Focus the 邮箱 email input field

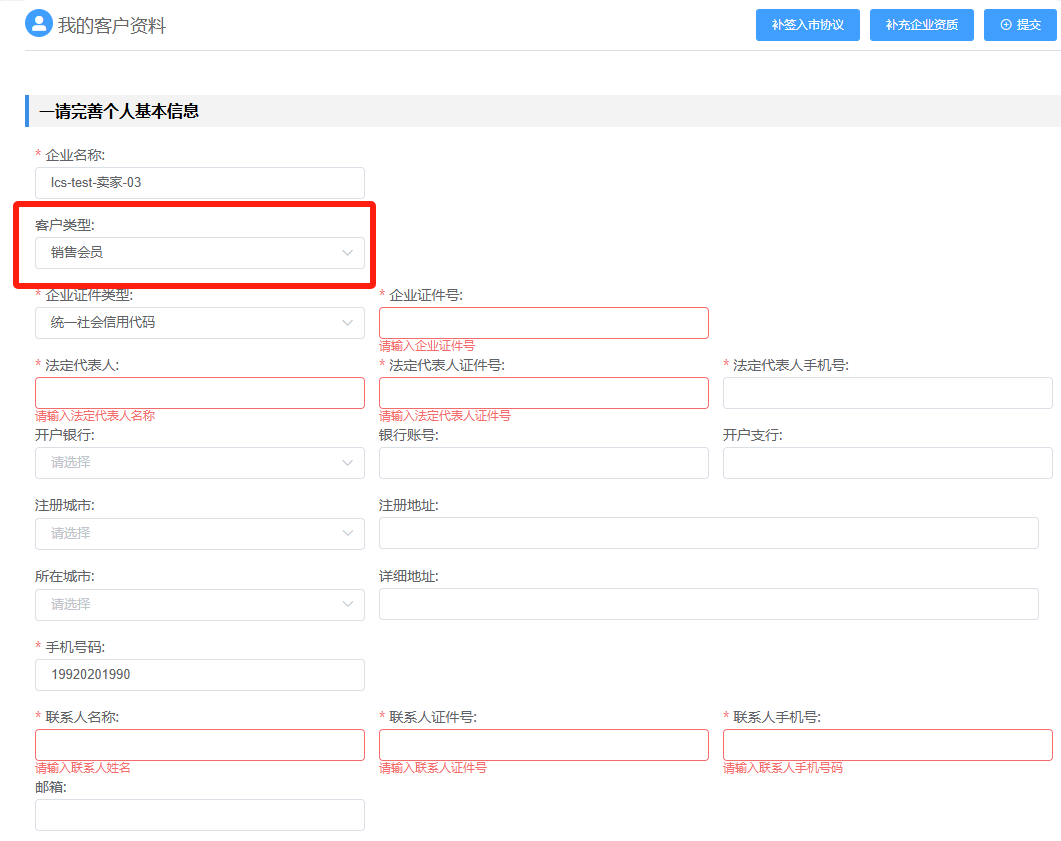[x=200, y=815]
